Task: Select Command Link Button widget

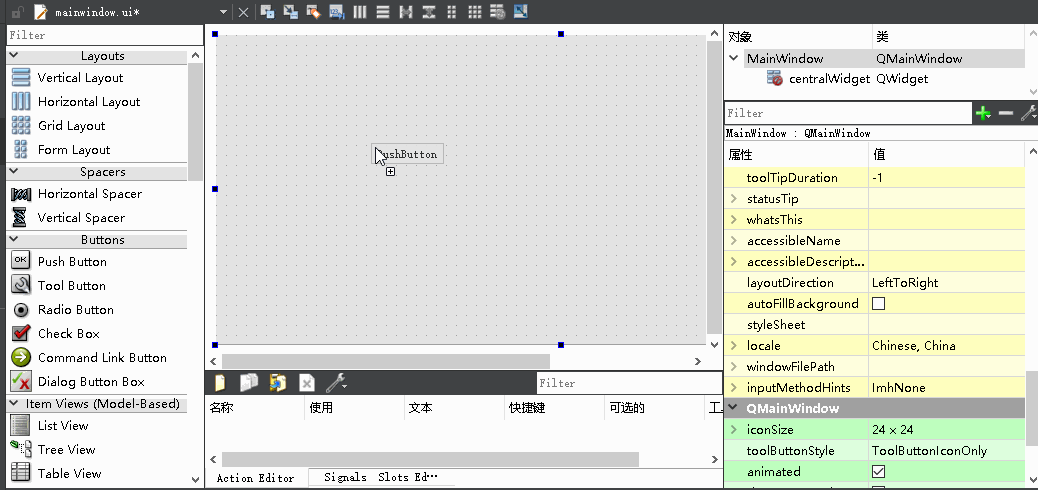Action: pyautogui.click(x=102, y=358)
